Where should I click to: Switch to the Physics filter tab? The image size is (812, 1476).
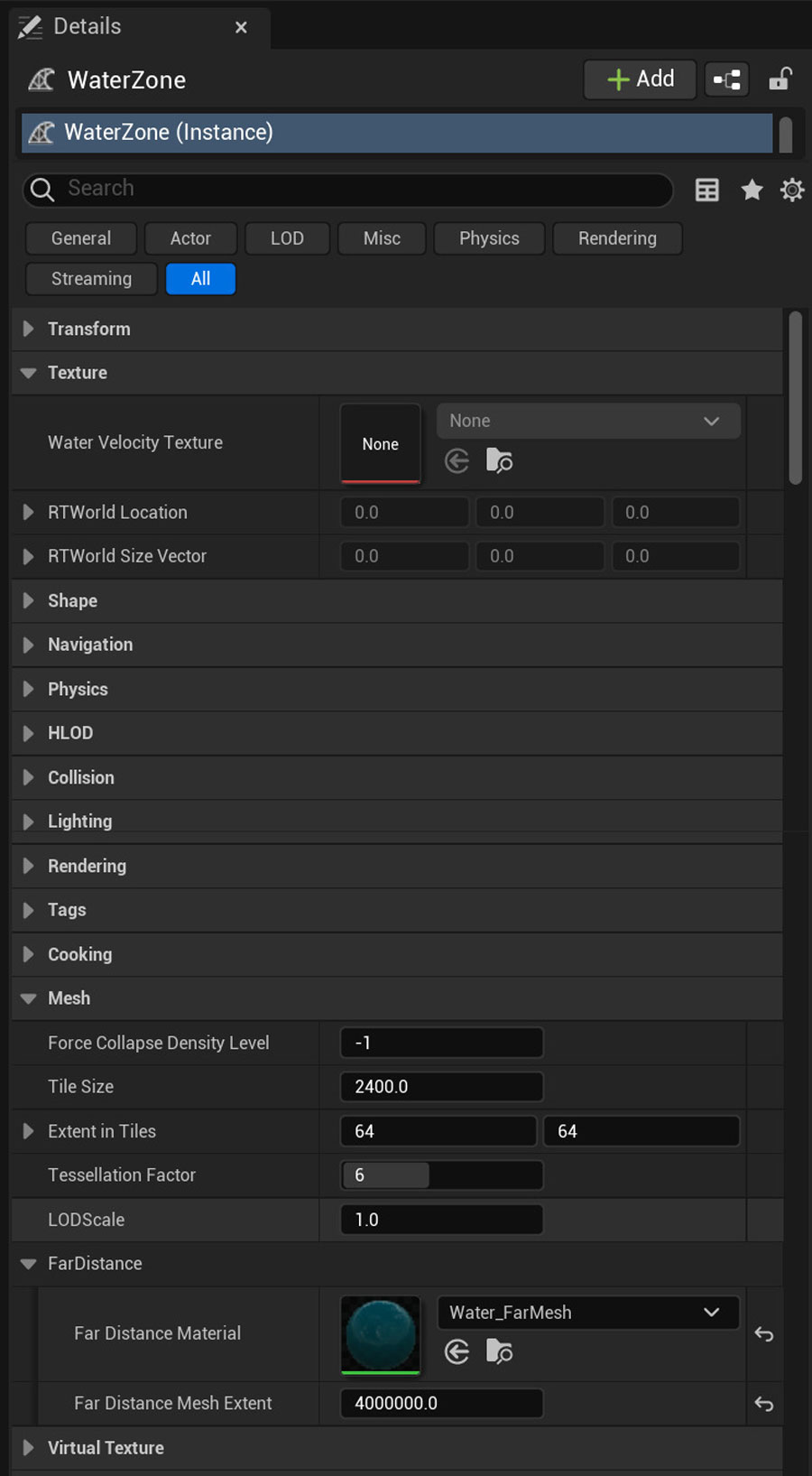coord(489,238)
